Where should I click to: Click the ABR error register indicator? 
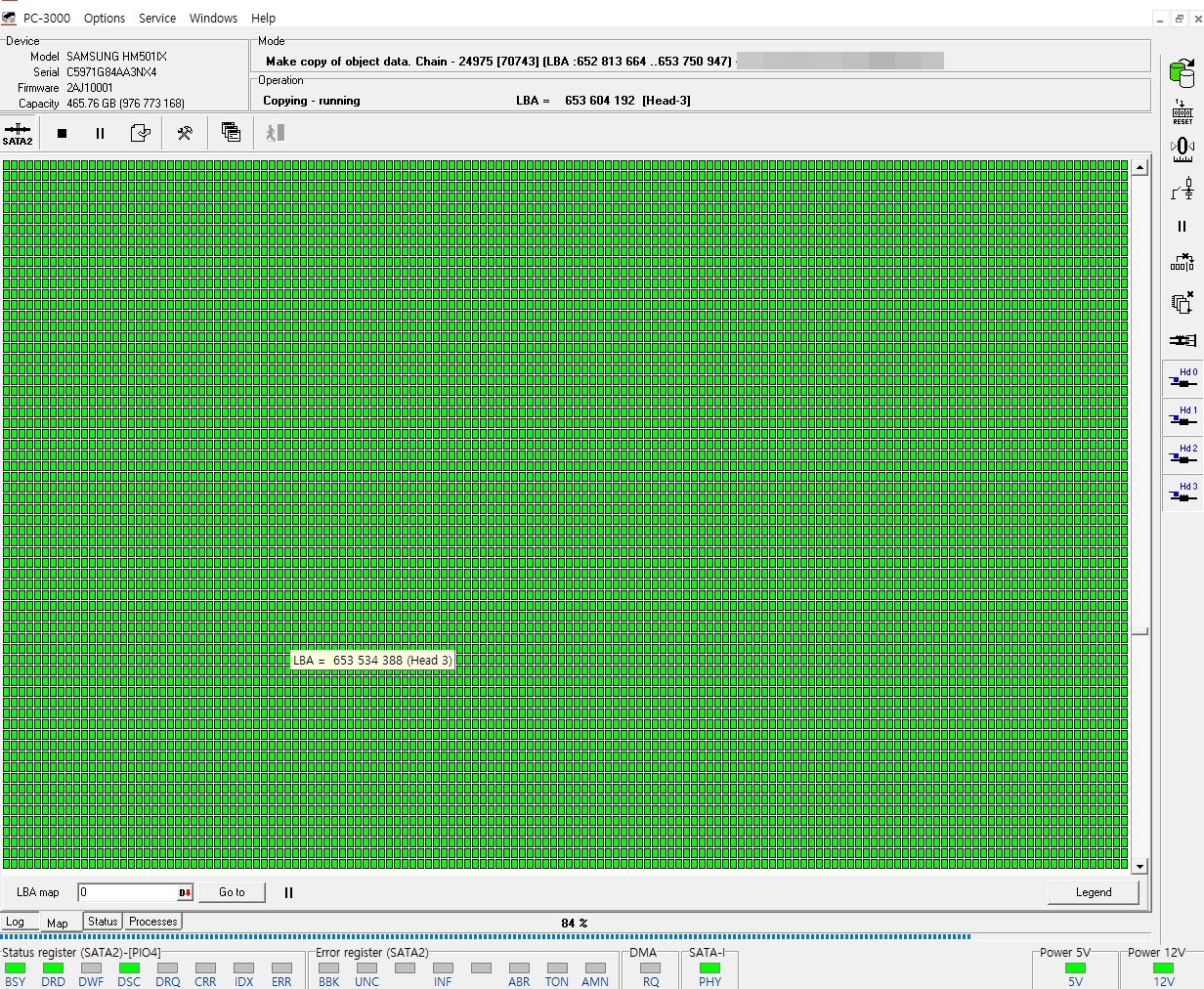519,968
